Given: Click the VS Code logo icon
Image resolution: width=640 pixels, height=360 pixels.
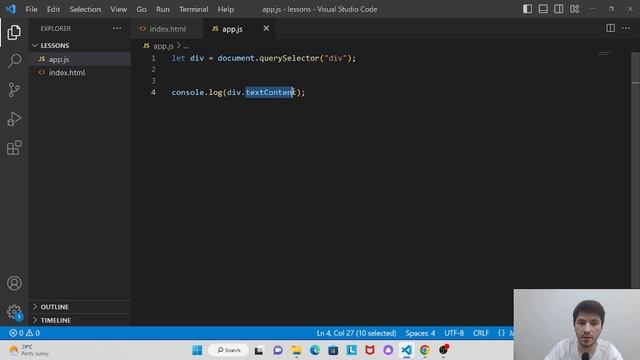Looking at the screenshot, I should 11,9.
